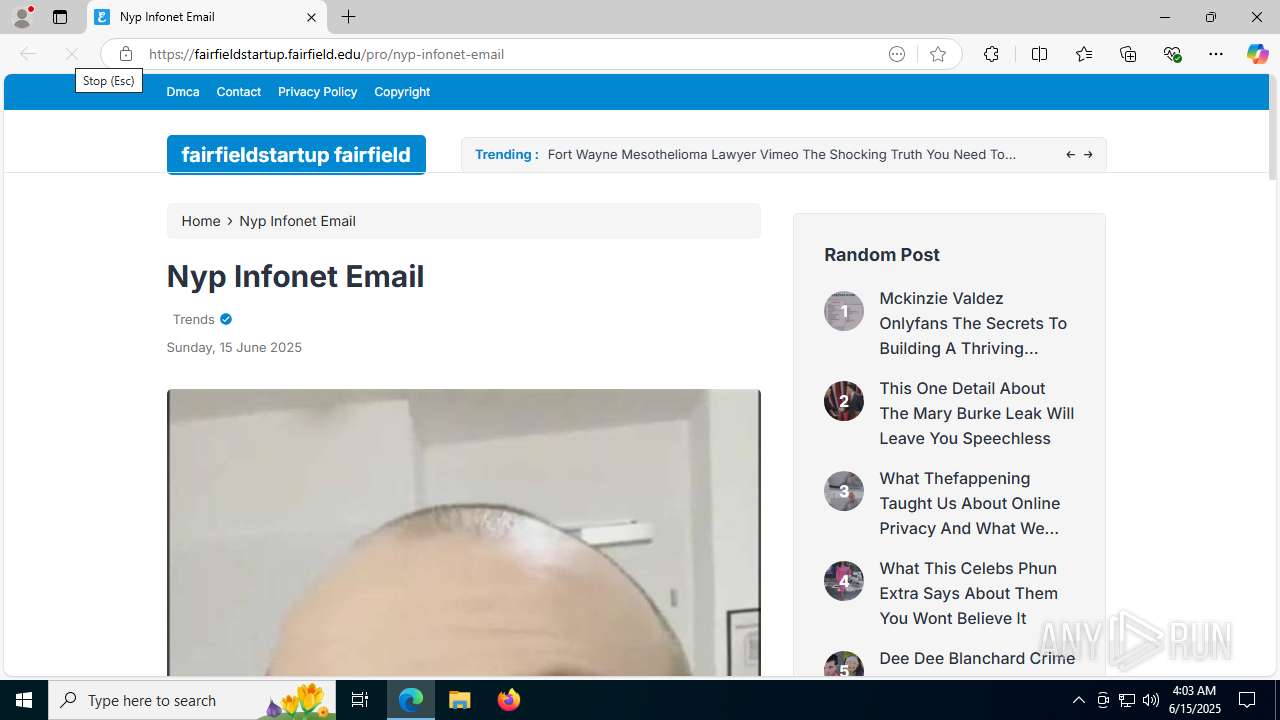
Task: Add this page to favorites star
Action: [x=938, y=54]
